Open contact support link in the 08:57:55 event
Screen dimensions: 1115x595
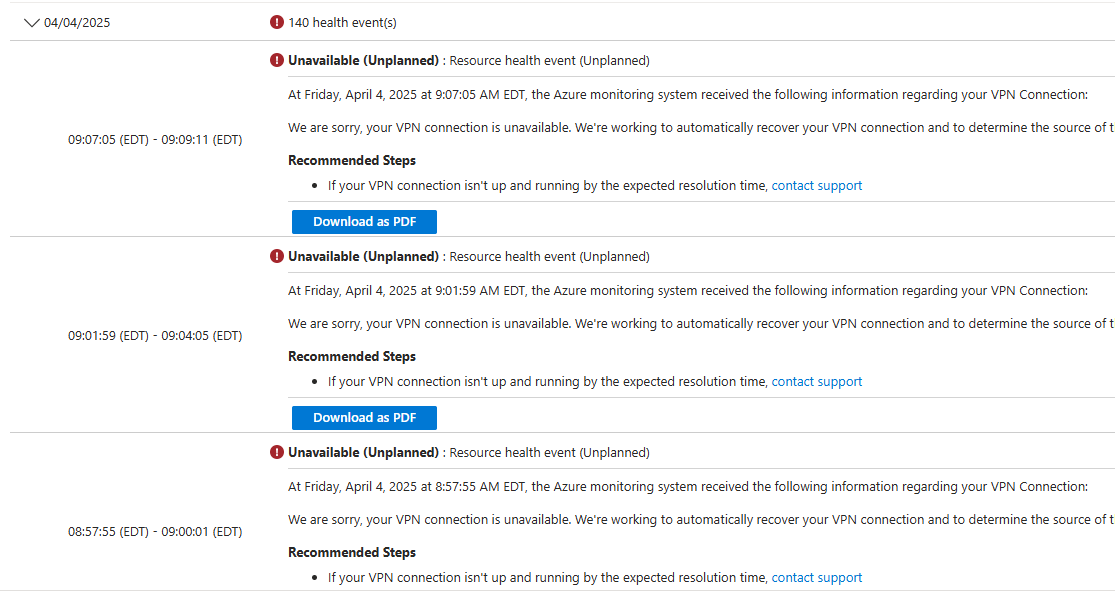point(816,577)
